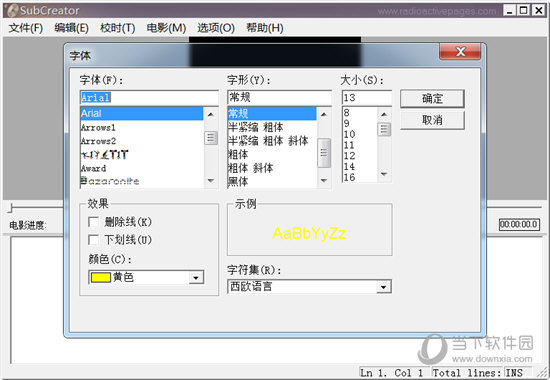
Task: Click the Total lines status entry
Action: pos(467,373)
